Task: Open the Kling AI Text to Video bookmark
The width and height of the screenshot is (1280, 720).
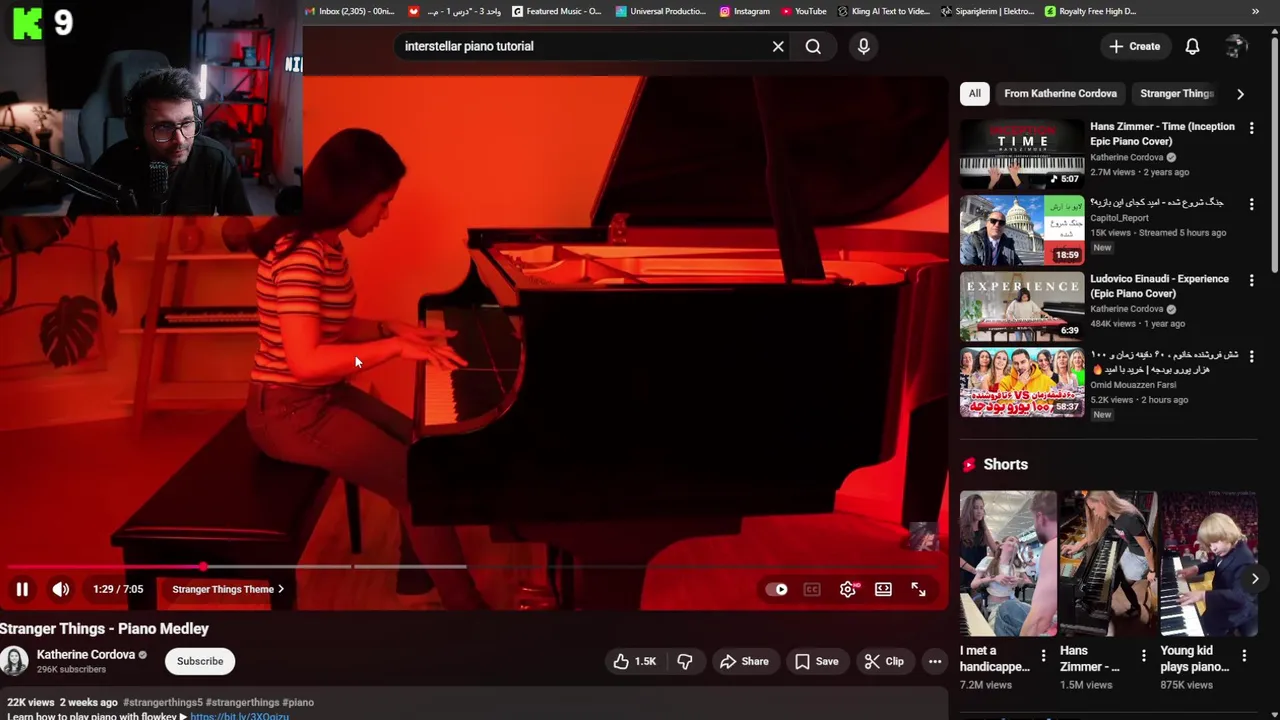Action: (x=884, y=11)
